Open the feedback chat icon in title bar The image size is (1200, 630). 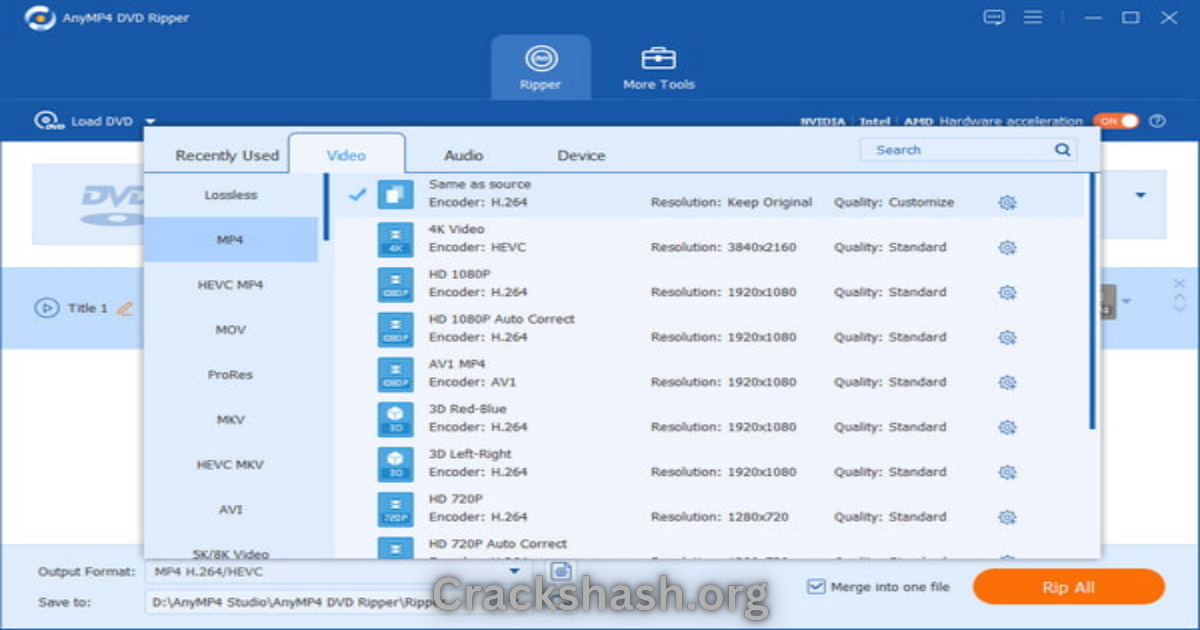click(993, 17)
